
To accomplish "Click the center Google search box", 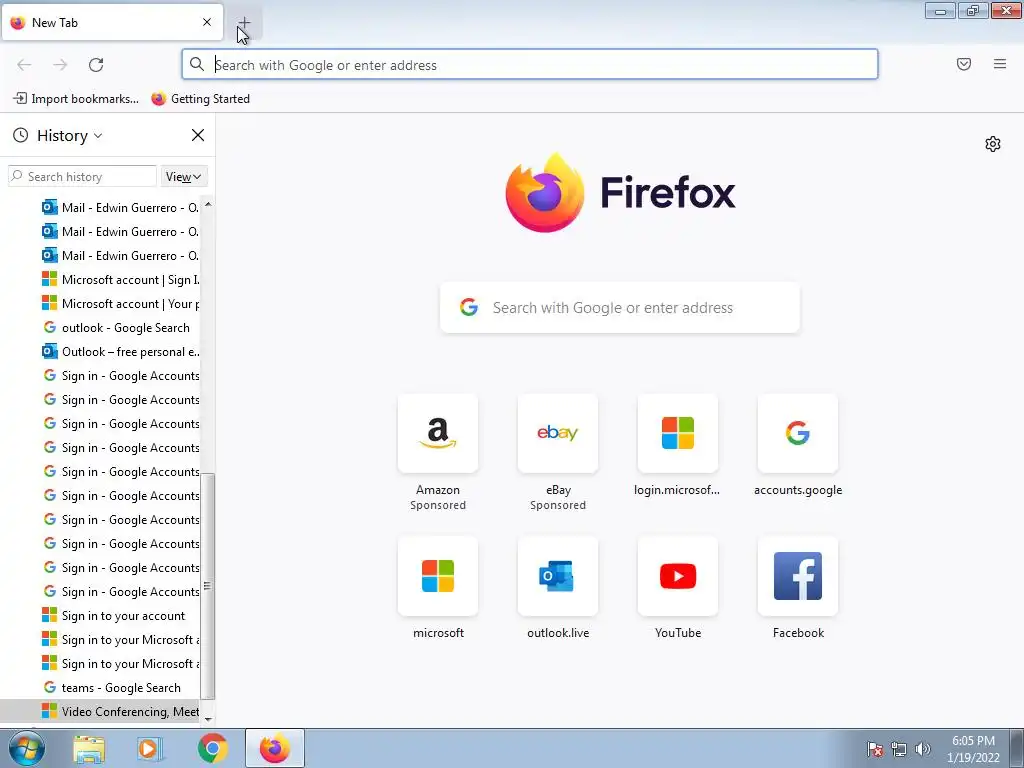I will (620, 308).
